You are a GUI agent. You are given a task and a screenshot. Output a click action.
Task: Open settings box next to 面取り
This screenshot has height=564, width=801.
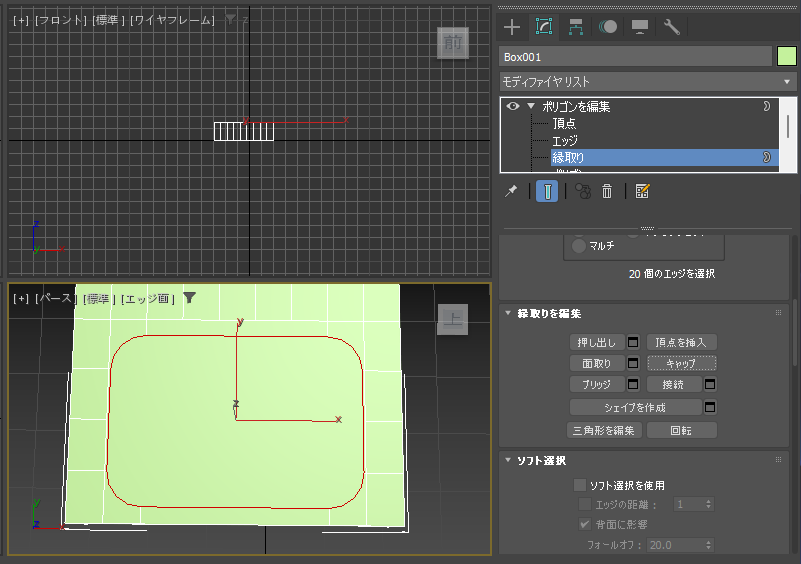(633, 363)
